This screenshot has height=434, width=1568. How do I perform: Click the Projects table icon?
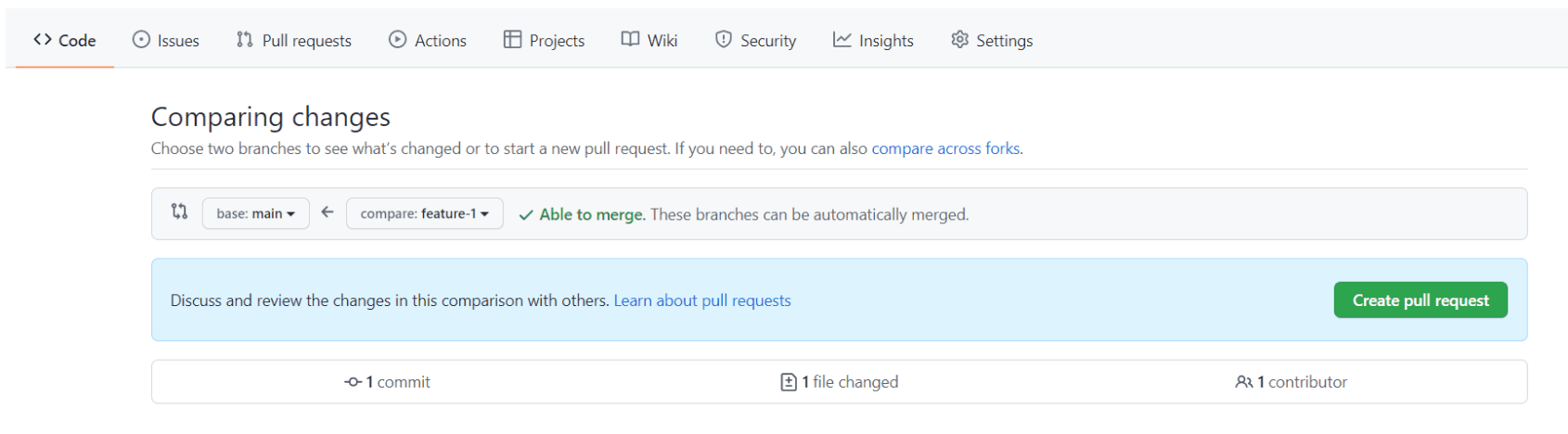pos(512,39)
